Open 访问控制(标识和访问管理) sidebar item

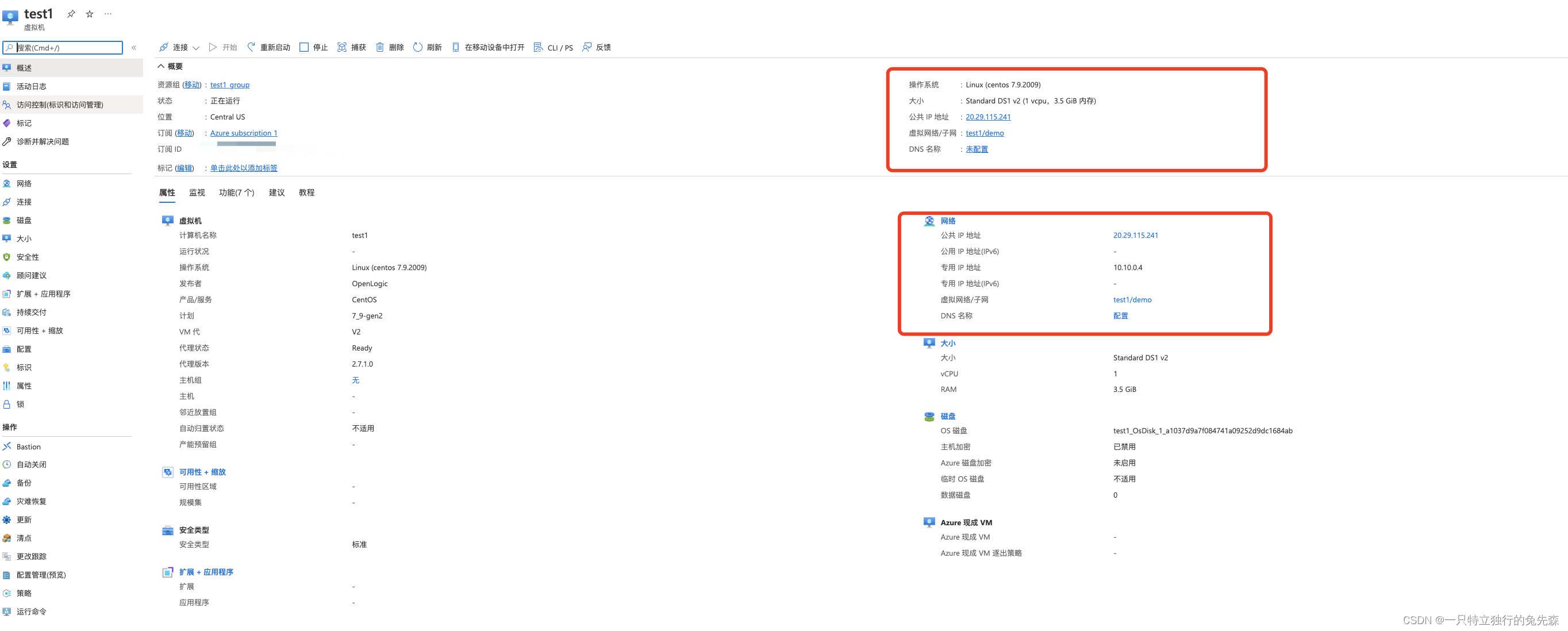coord(71,105)
